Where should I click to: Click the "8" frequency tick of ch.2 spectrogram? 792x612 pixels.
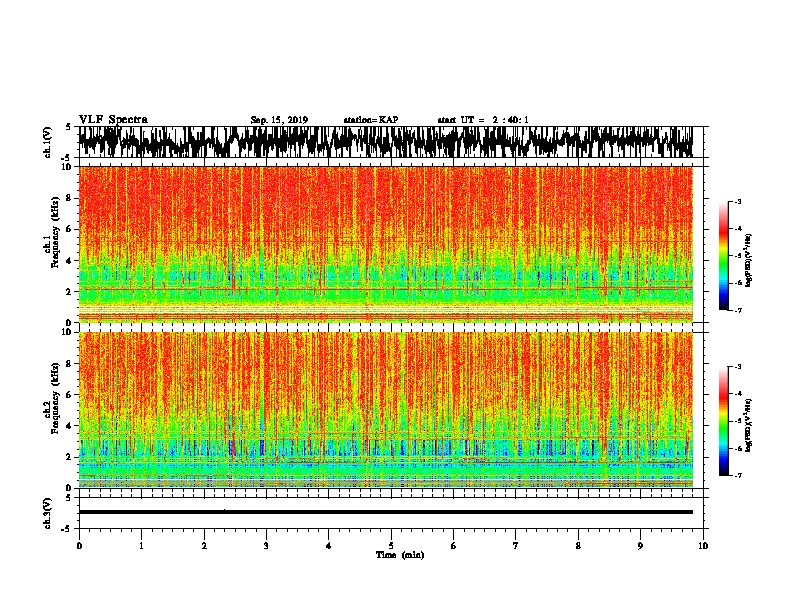[x=70, y=364]
